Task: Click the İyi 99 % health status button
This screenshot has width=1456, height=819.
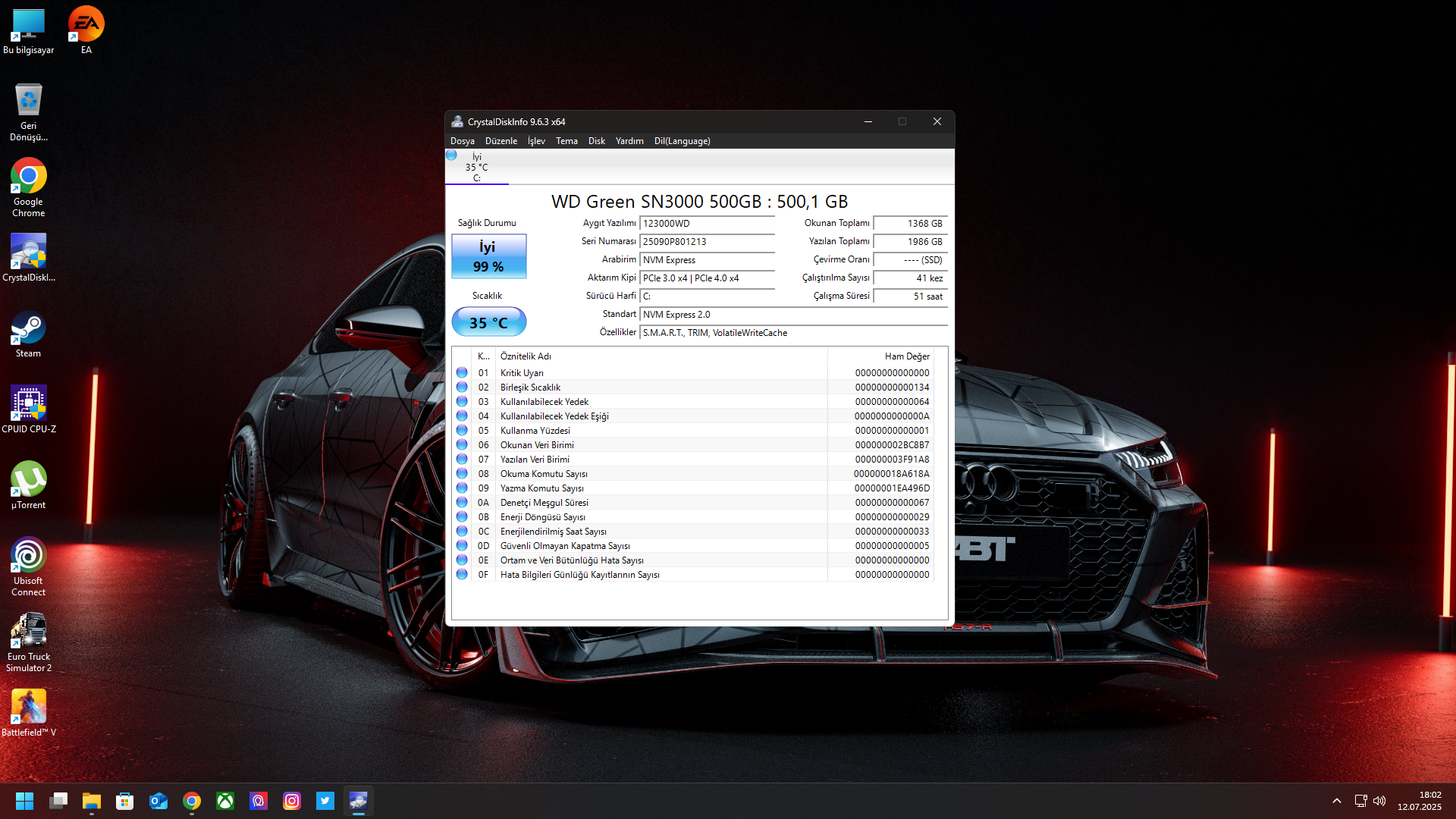Action: (x=488, y=256)
